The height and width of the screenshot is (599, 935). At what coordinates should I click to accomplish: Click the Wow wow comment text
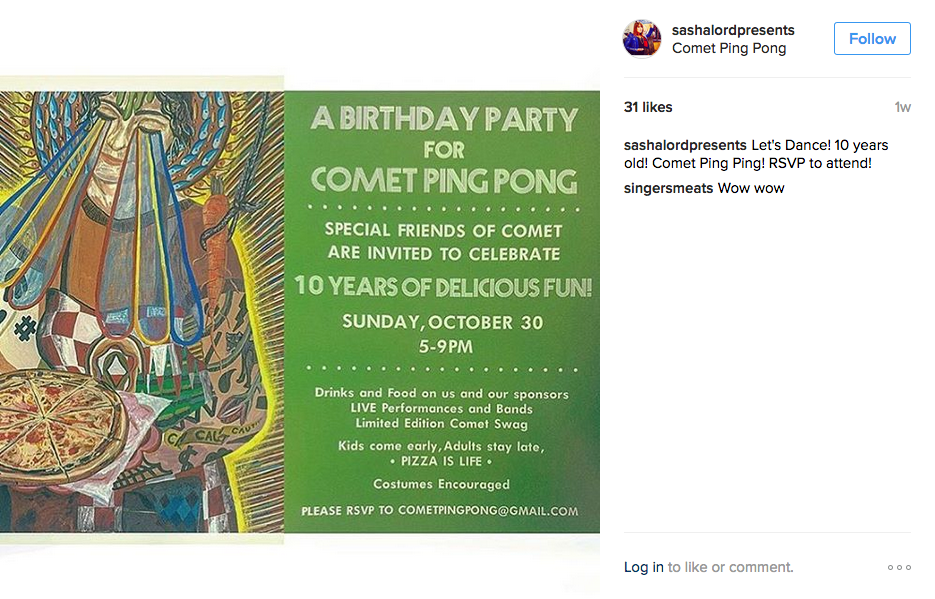751,188
